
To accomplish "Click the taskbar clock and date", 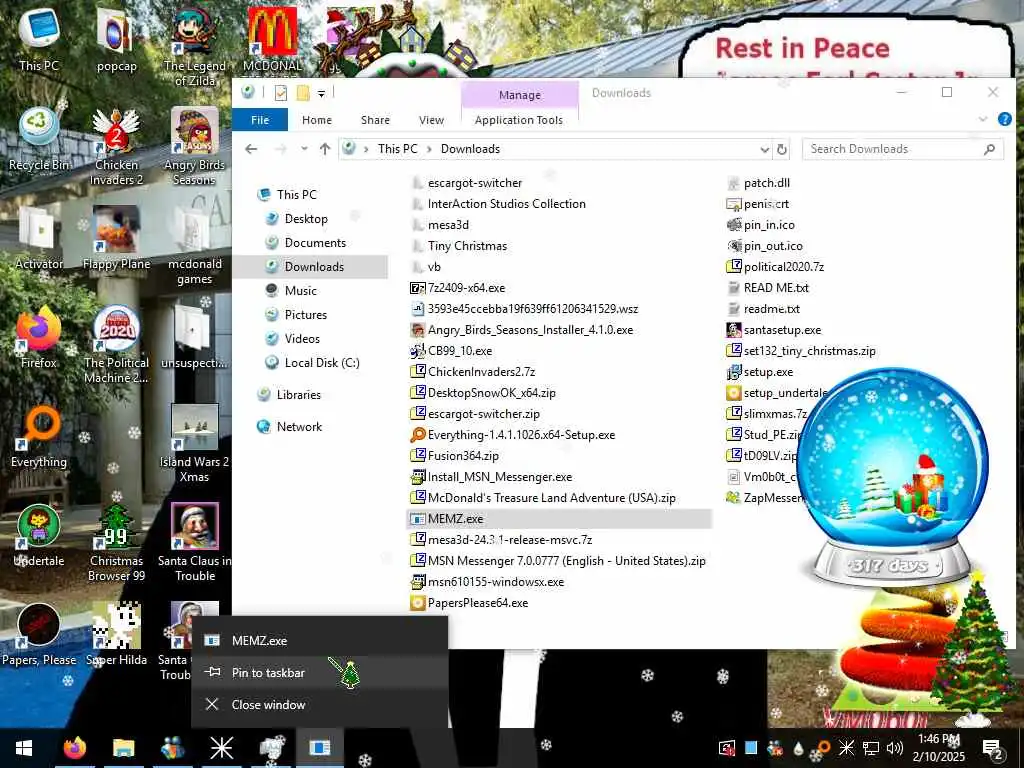I will [x=938, y=748].
